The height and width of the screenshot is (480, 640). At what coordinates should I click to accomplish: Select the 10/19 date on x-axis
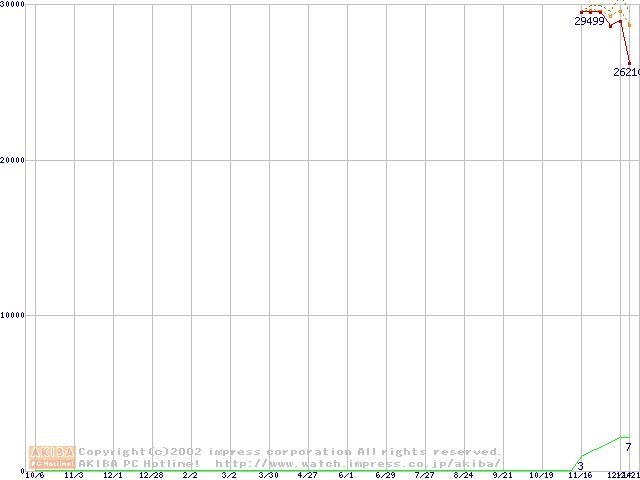click(541, 476)
